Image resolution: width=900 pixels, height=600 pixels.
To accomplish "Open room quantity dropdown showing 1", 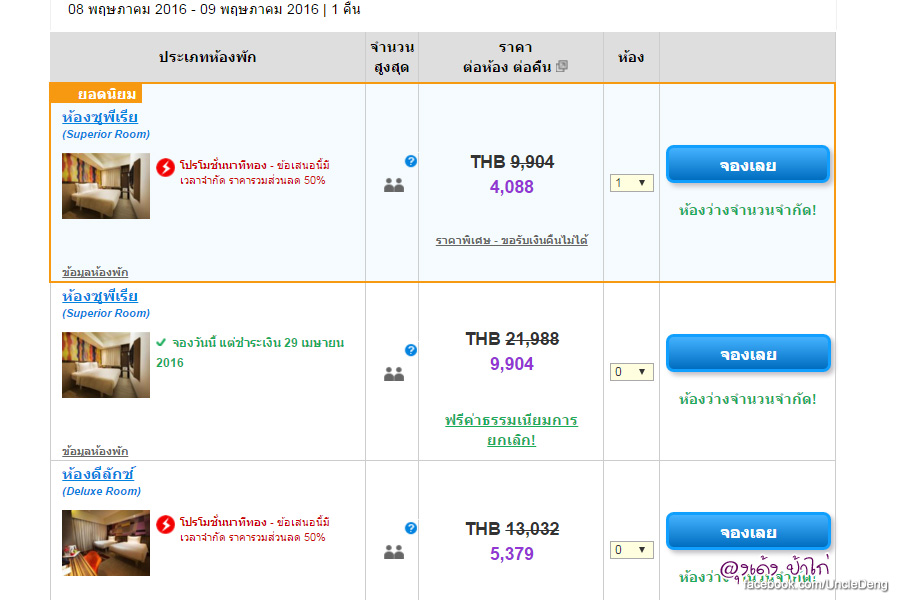I will pyautogui.click(x=632, y=183).
